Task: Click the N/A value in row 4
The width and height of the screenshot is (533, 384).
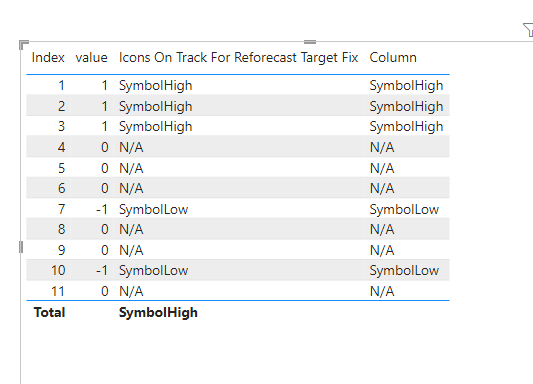Action: pos(131,147)
